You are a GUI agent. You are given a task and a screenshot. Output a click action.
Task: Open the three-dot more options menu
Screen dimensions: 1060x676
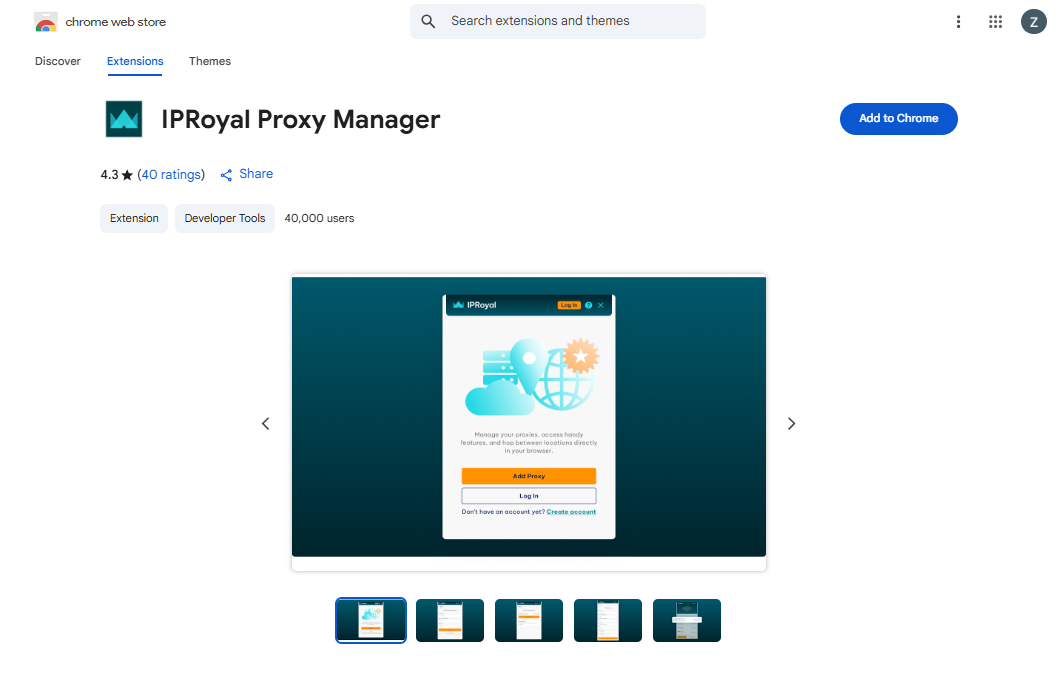pyautogui.click(x=958, y=22)
